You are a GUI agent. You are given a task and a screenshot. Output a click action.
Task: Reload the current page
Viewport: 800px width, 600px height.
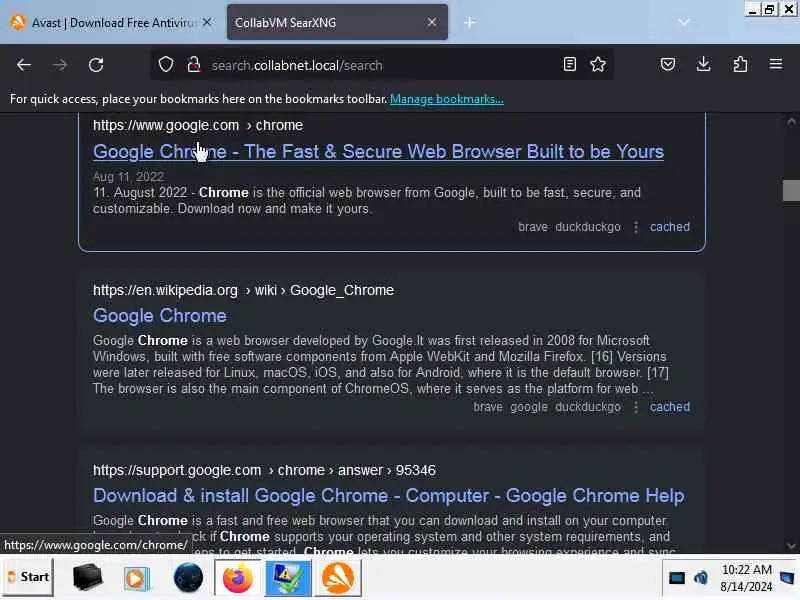(96, 65)
